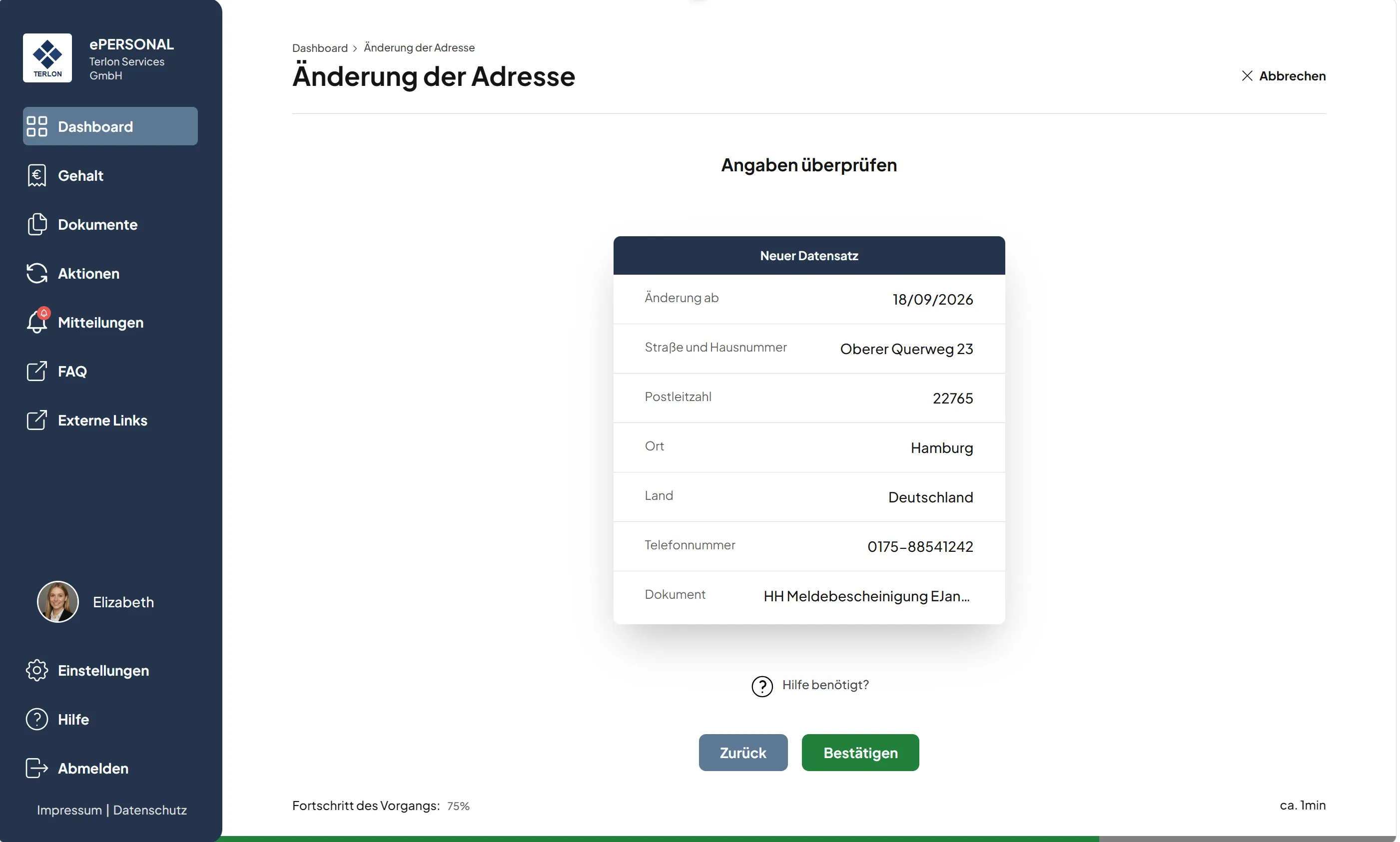Click the Abbrechen text

point(1292,75)
